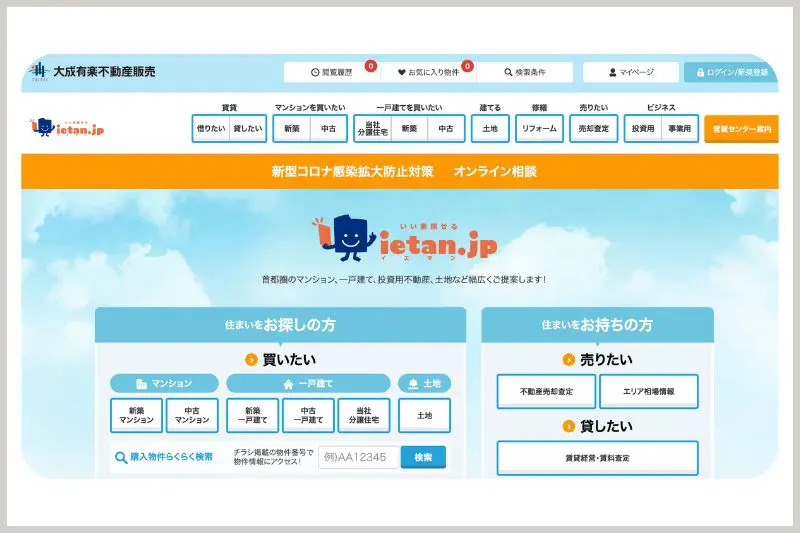Click 不動産売却査定 button
The height and width of the screenshot is (533, 800).
coord(546,391)
